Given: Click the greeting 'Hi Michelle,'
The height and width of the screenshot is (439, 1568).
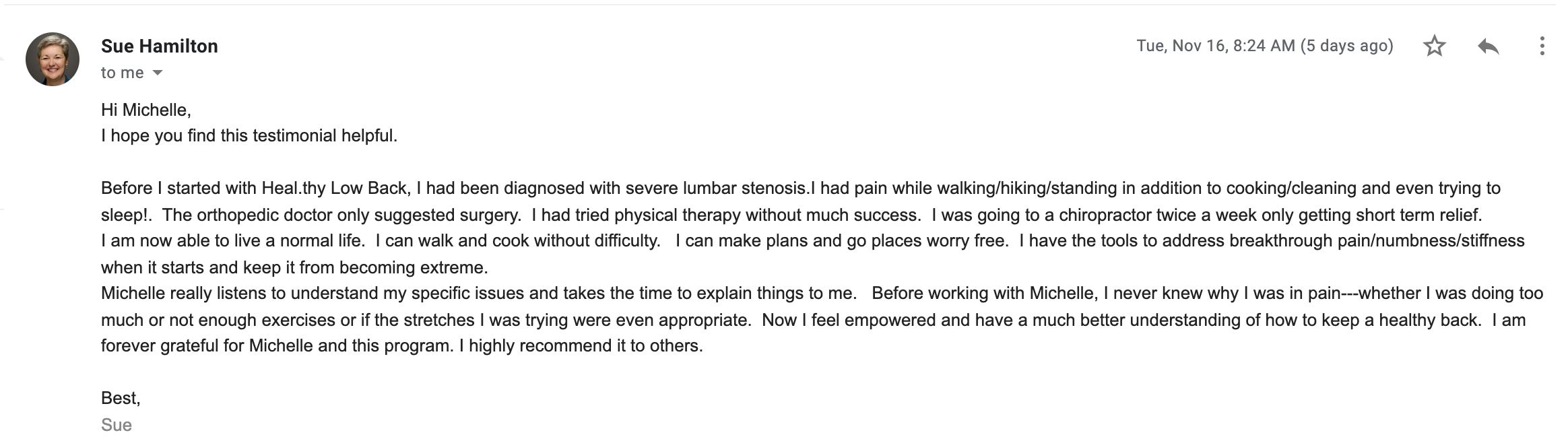Looking at the screenshot, I should coord(146,110).
